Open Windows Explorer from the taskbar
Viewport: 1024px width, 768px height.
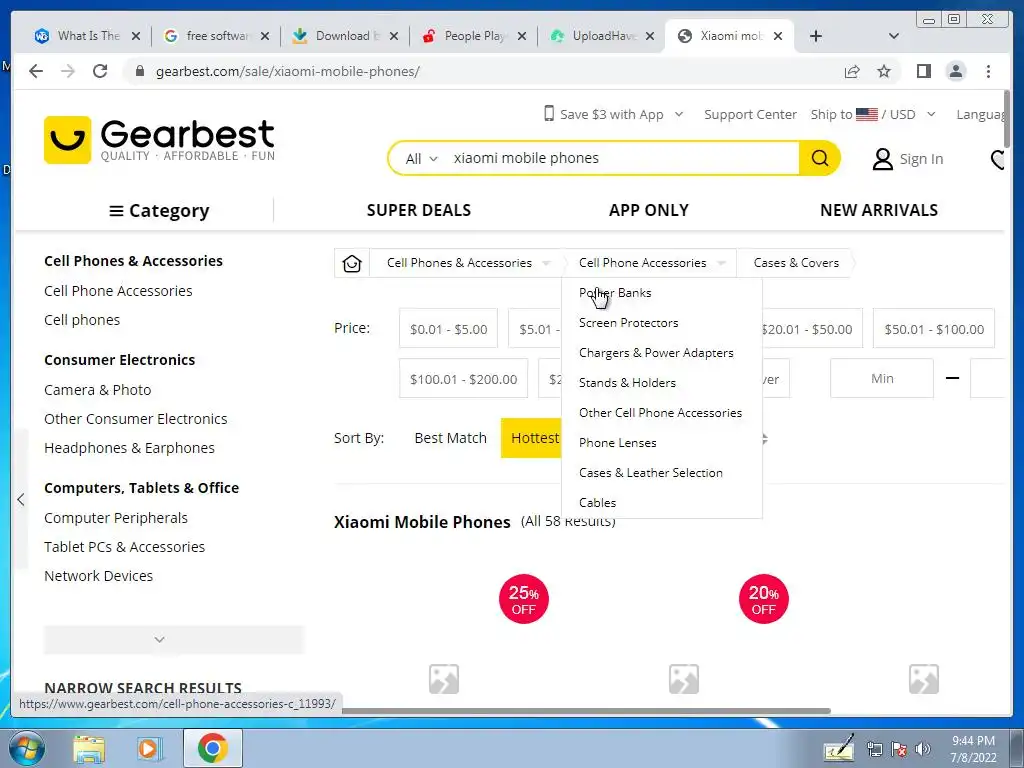pos(89,748)
